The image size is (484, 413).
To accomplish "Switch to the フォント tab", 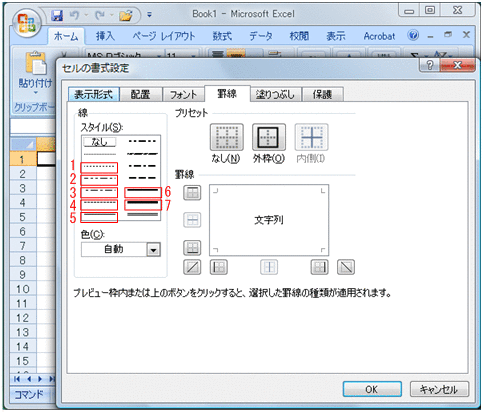I will click(183, 95).
